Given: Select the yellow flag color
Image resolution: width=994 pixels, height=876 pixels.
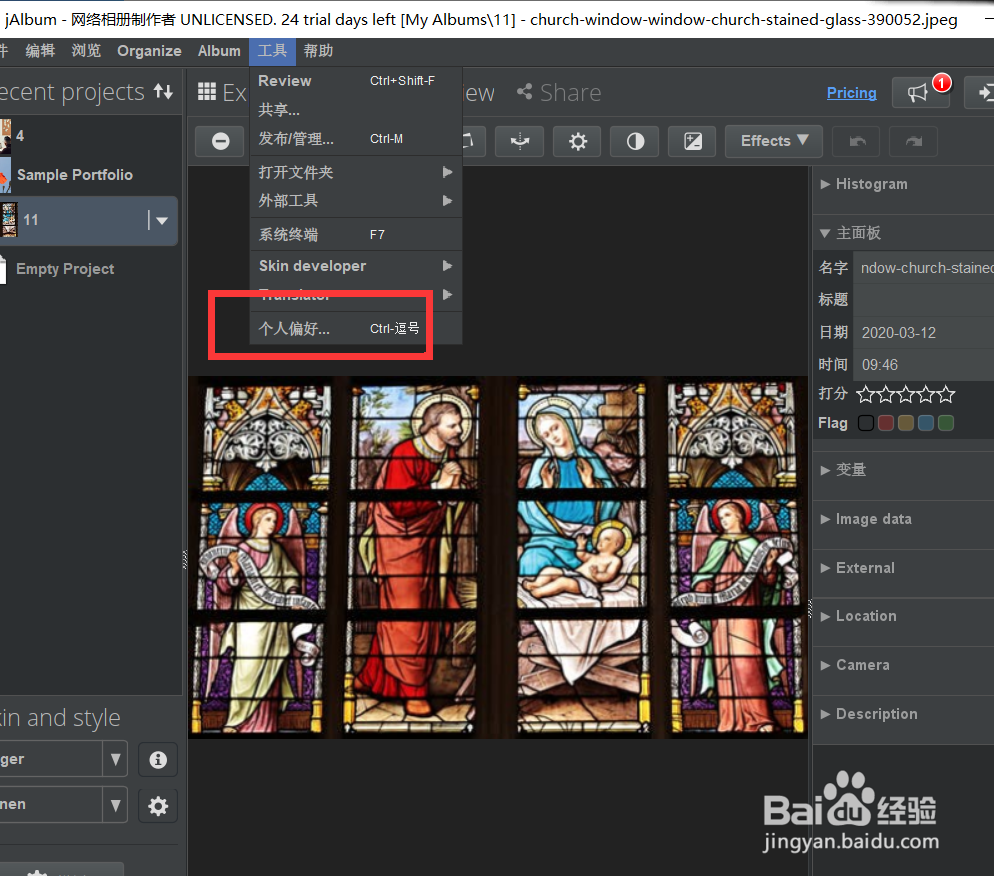Looking at the screenshot, I should [906, 423].
